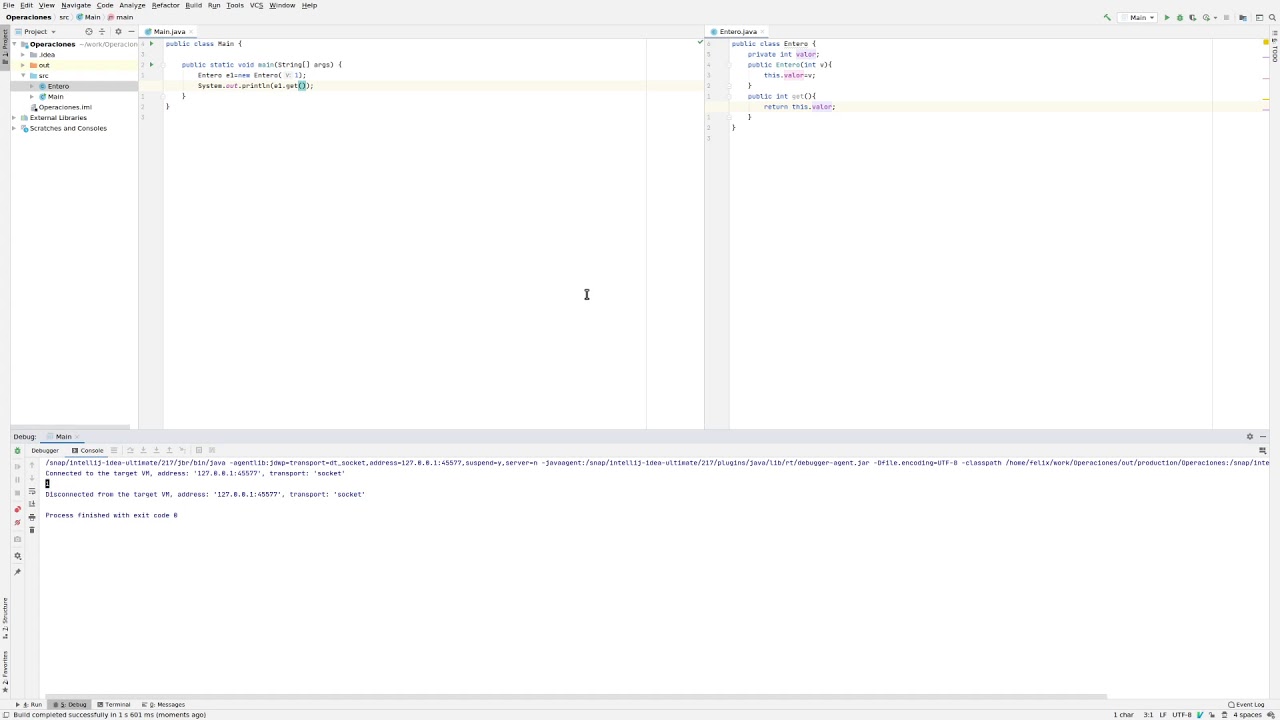1280x720 pixels.
Task: Switch to the Debugger tab
Action: (45, 450)
